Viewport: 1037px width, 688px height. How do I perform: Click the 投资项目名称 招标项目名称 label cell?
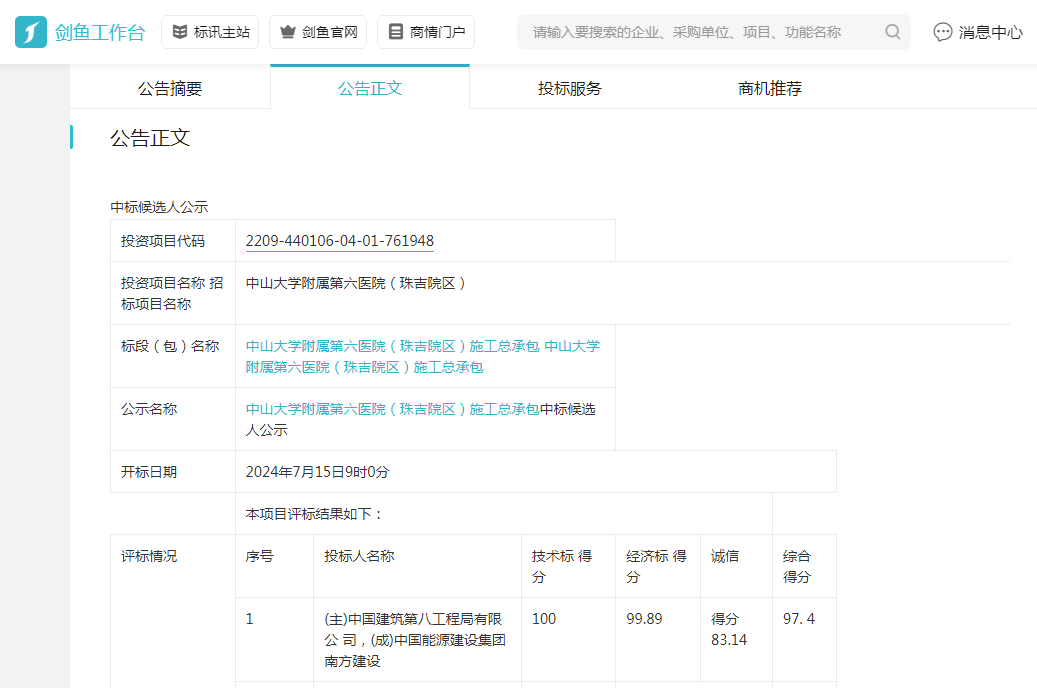pos(173,293)
